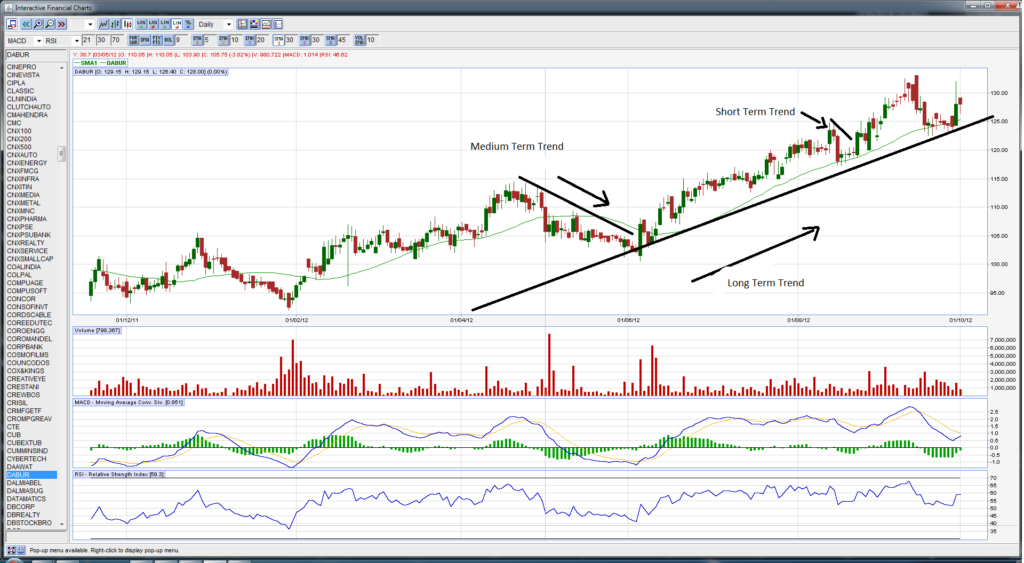Select the candlestick chart style icon
The image size is (1024, 563).
click(x=126, y=24)
